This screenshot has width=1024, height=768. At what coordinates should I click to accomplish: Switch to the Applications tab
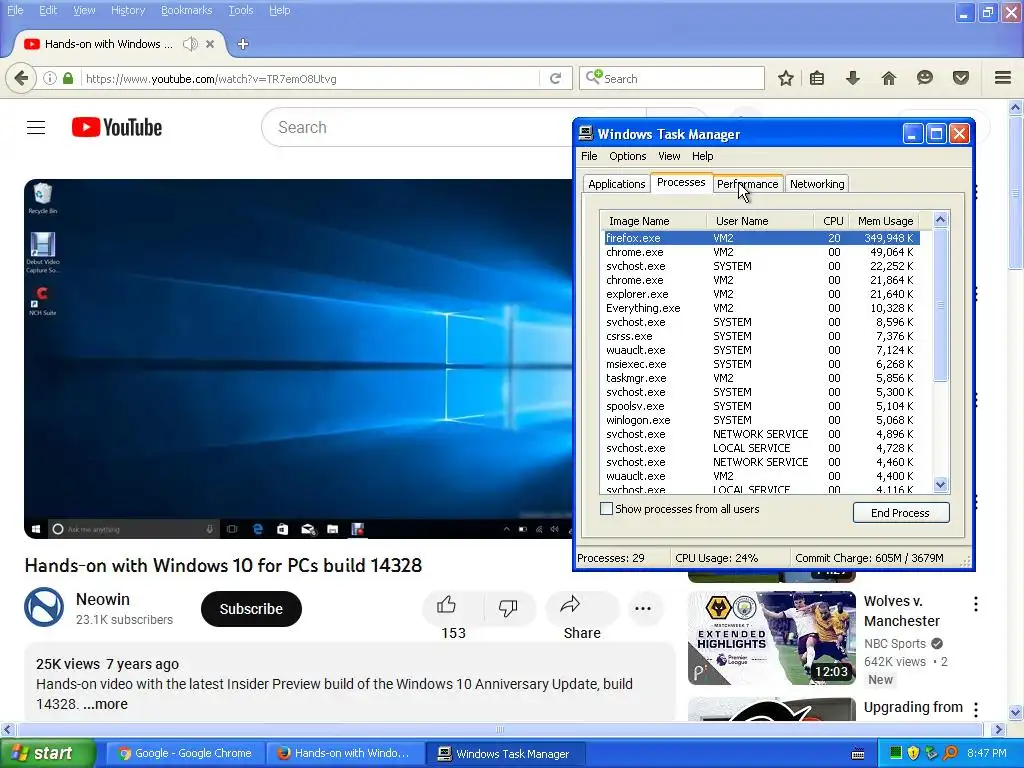(x=616, y=184)
